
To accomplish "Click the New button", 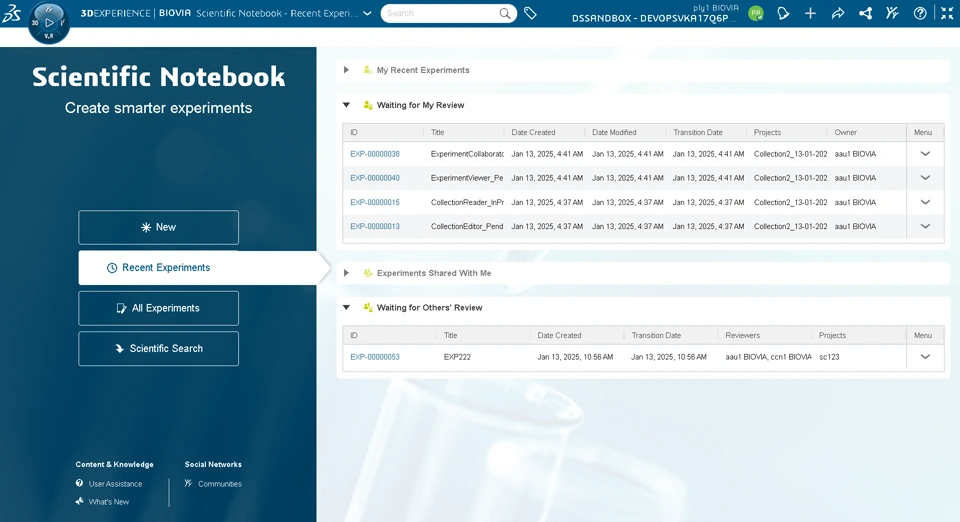I will [159, 227].
